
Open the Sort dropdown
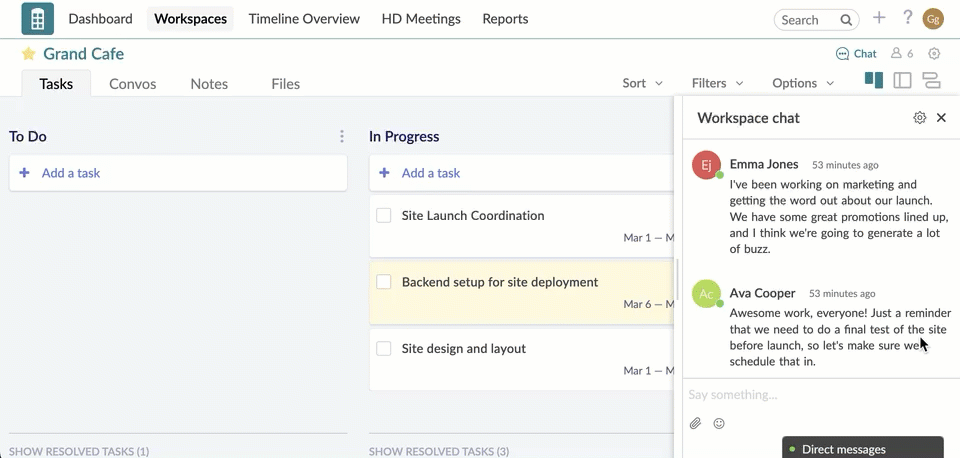(x=642, y=83)
